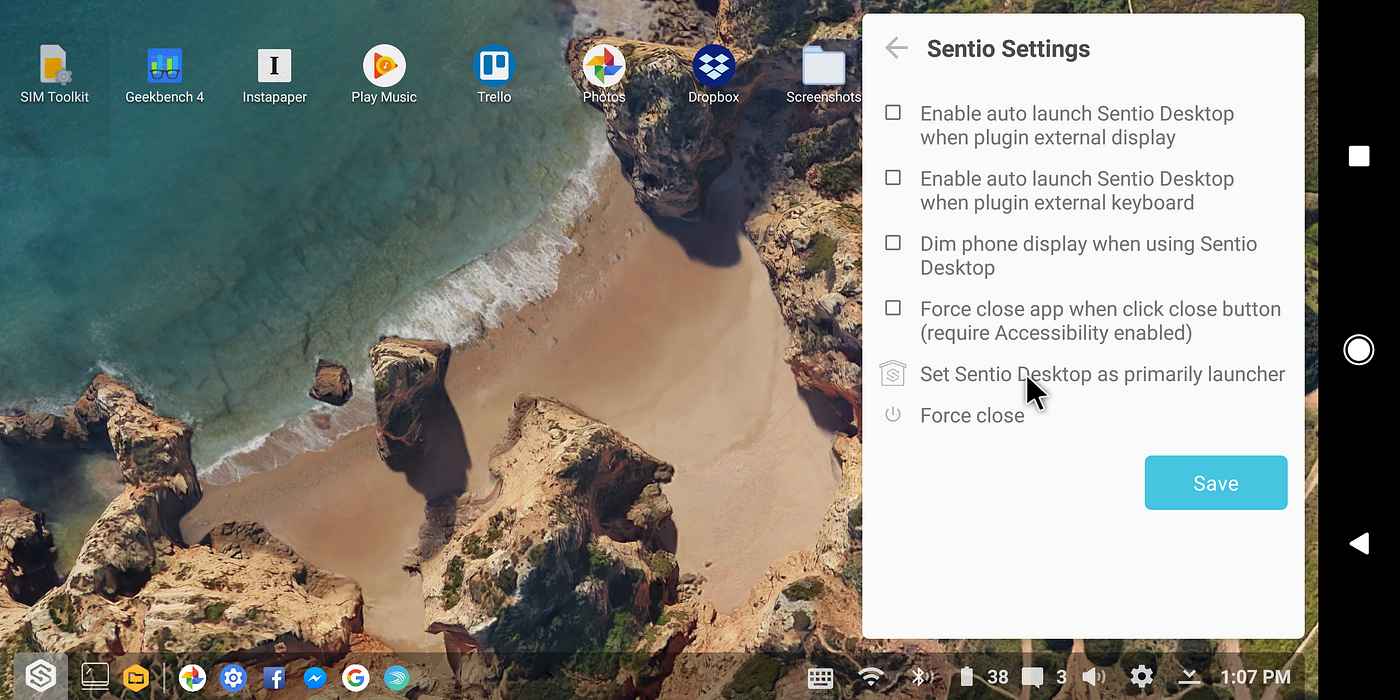This screenshot has width=1400, height=700.
Task: Tap the Android back triangle button
Action: click(1358, 543)
